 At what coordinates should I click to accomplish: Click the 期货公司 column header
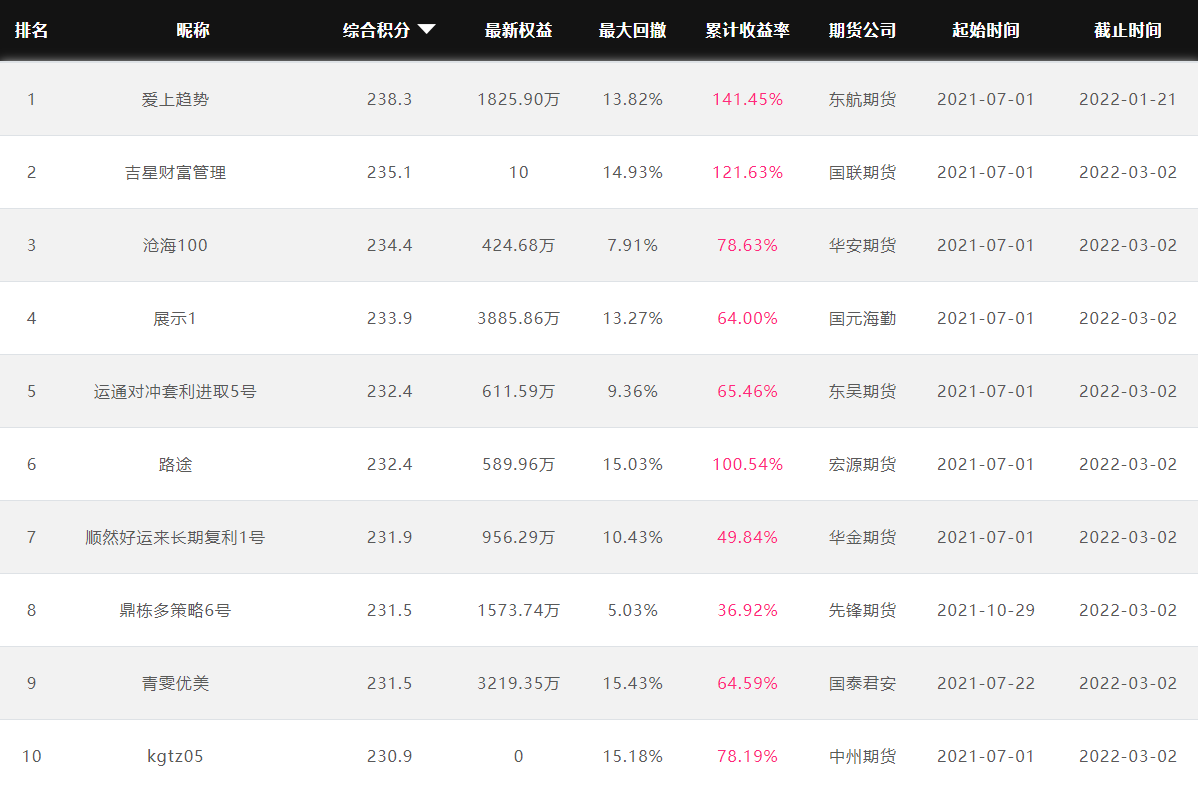(863, 31)
